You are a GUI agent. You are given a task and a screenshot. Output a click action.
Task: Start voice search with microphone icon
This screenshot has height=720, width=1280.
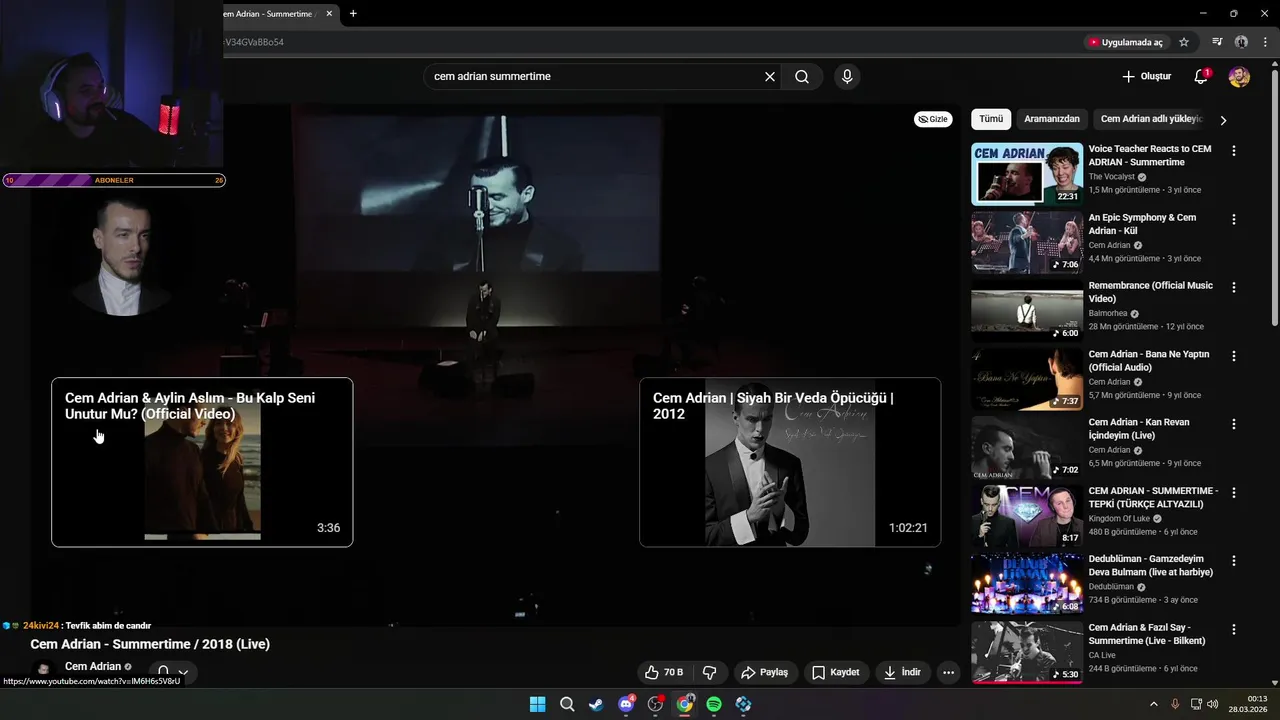(847, 77)
